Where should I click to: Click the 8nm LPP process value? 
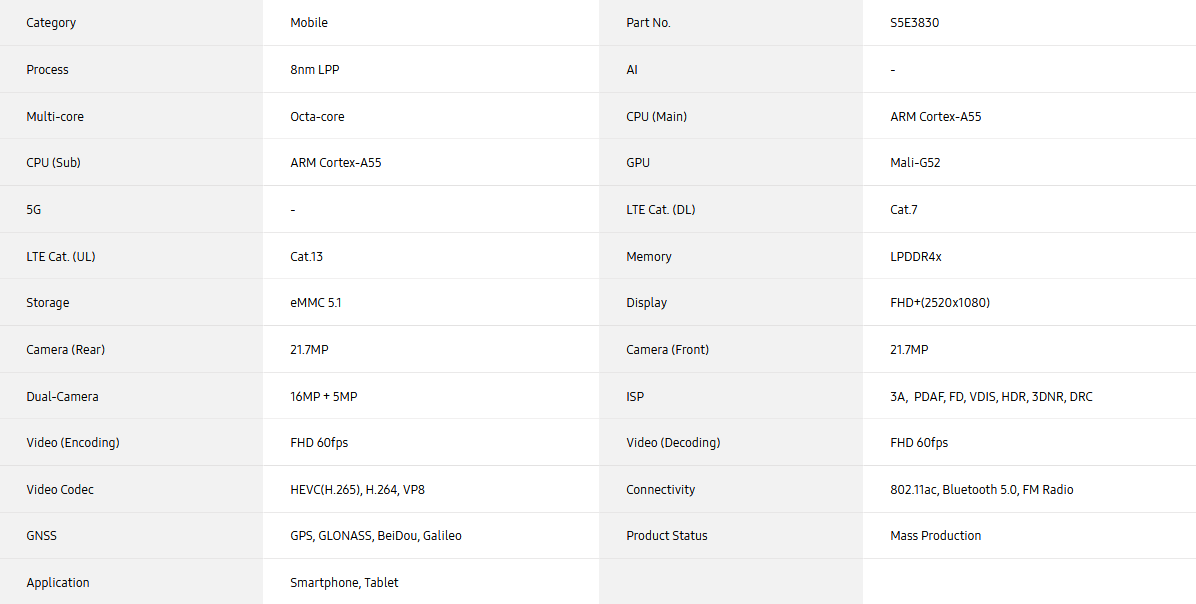pos(315,69)
